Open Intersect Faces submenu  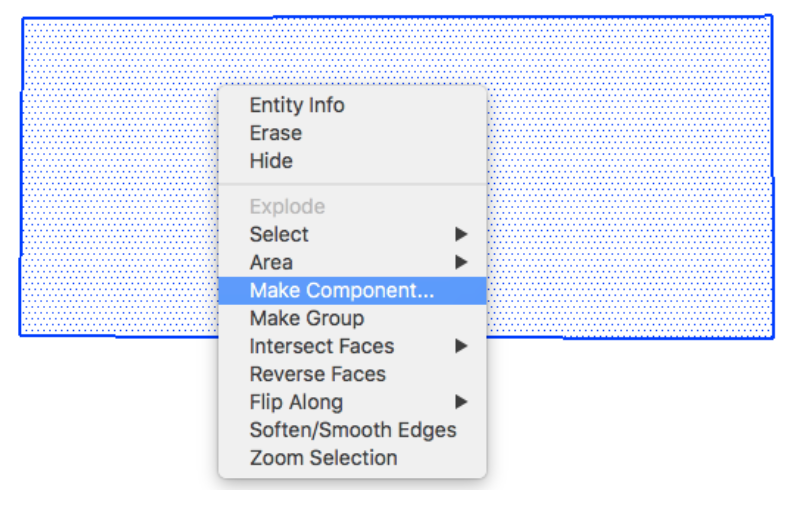click(x=352, y=346)
